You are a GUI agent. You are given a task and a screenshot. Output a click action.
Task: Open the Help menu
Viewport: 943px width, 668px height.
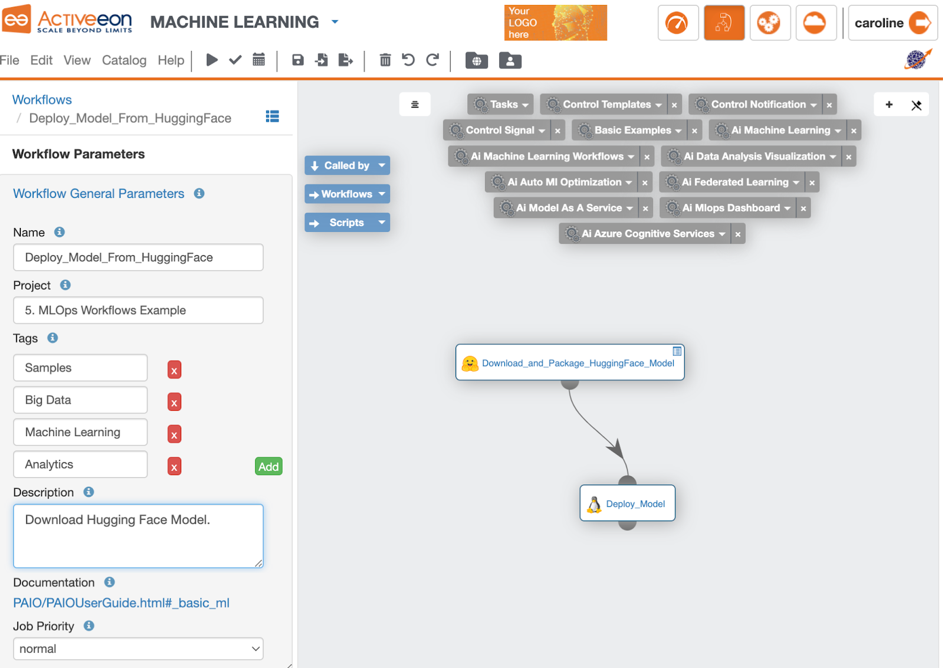171,60
